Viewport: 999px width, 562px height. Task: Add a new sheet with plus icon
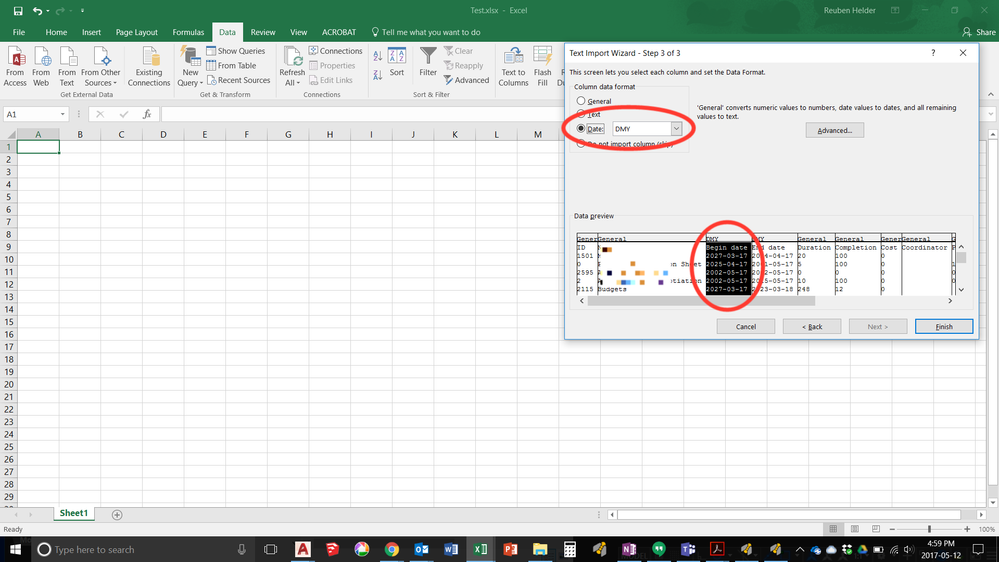click(117, 515)
